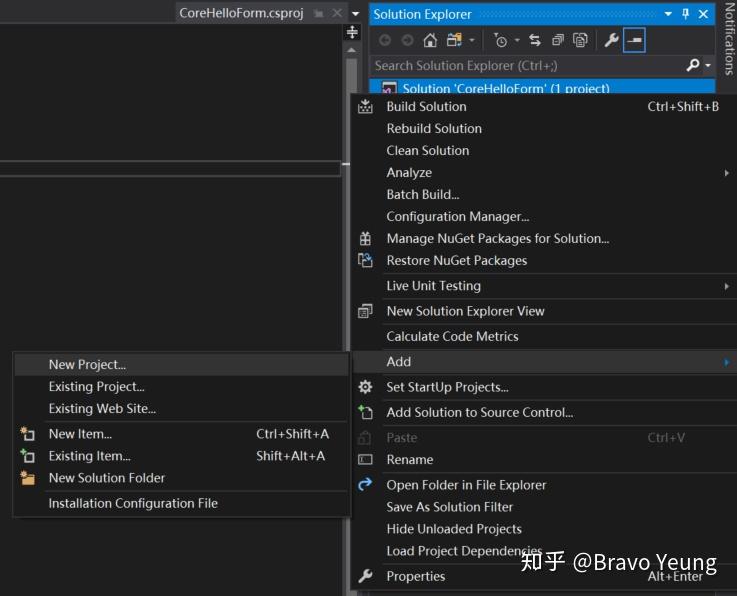The height and width of the screenshot is (596, 737).
Task: Click the Pending Changes Filter clock icon
Action: point(500,40)
